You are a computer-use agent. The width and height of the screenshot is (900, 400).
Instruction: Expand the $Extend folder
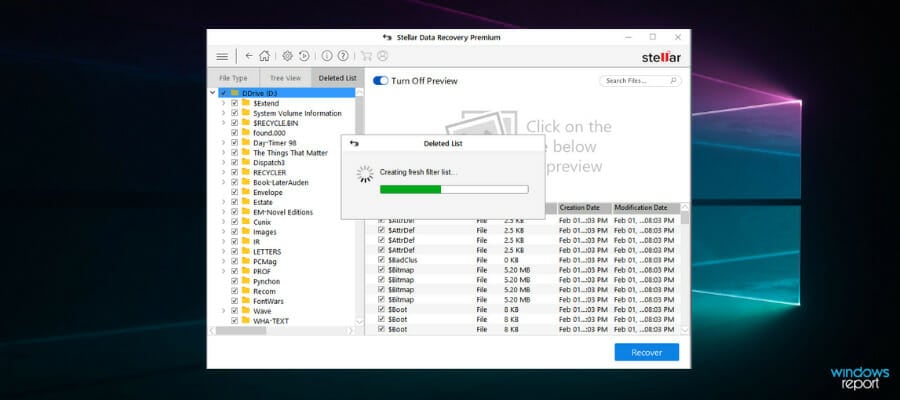pyautogui.click(x=223, y=103)
